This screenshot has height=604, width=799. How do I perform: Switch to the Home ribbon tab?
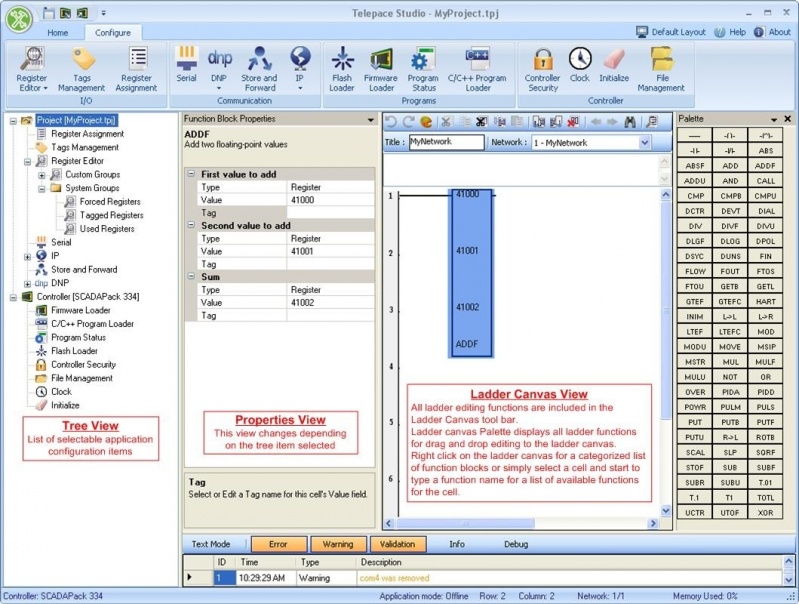(x=58, y=33)
